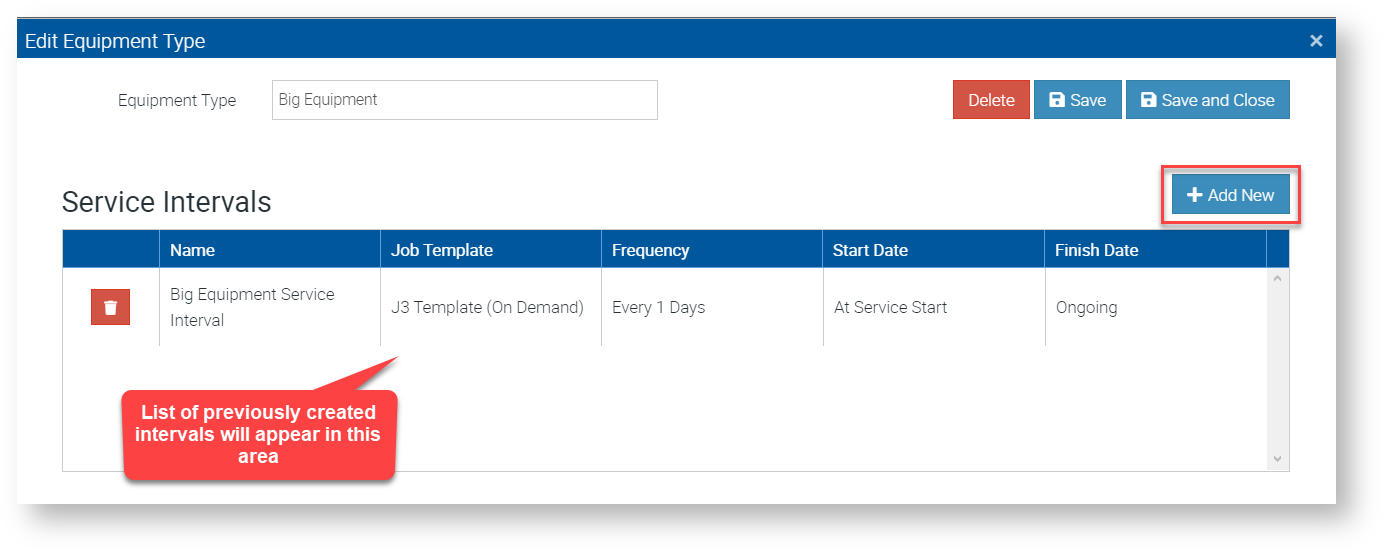
Task: Close the Edit Equipment Type dialog
Action: tap(1316, 41)
